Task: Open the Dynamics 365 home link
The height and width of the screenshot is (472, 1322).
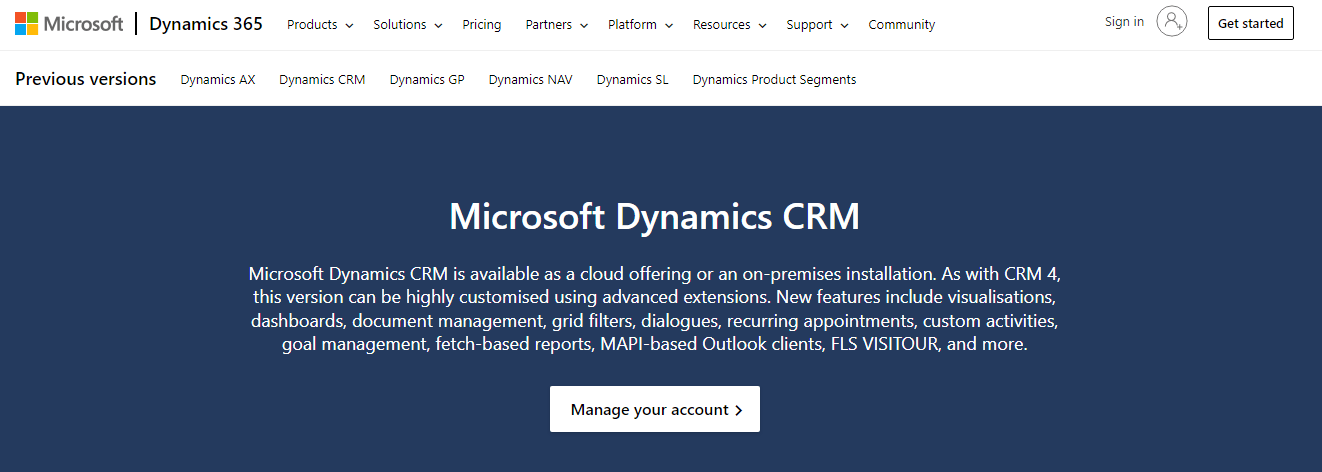Action: coord(206,24)
